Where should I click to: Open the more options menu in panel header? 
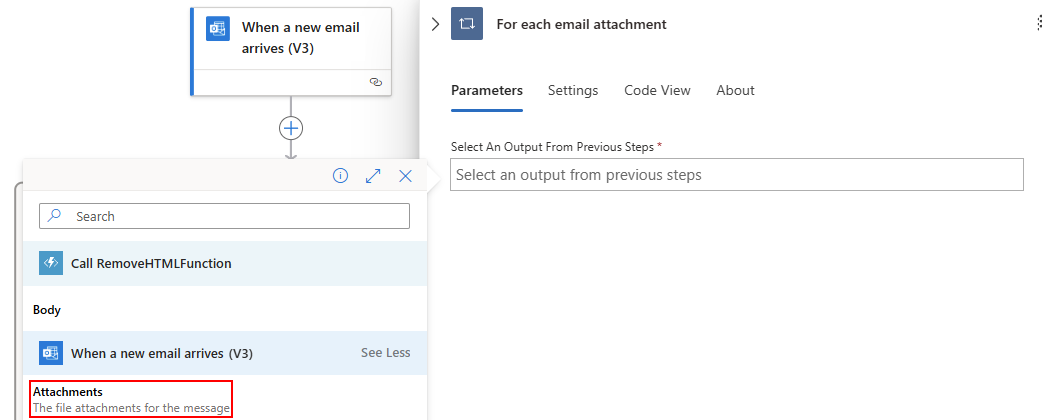click(1040, 24)
